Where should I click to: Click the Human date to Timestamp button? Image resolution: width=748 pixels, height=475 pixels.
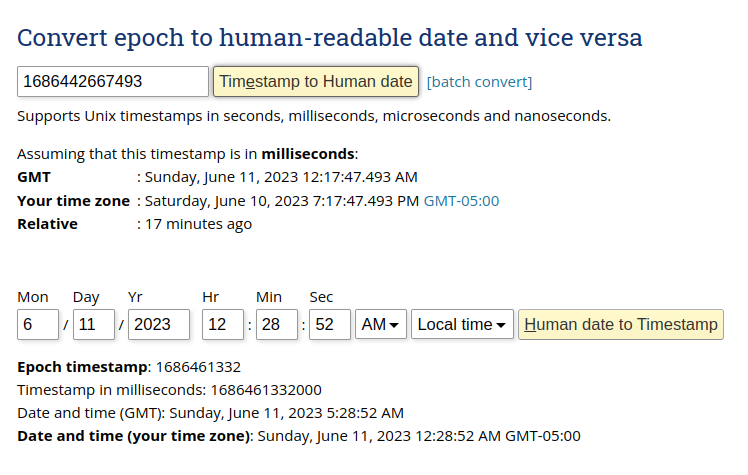pos(621,324)
